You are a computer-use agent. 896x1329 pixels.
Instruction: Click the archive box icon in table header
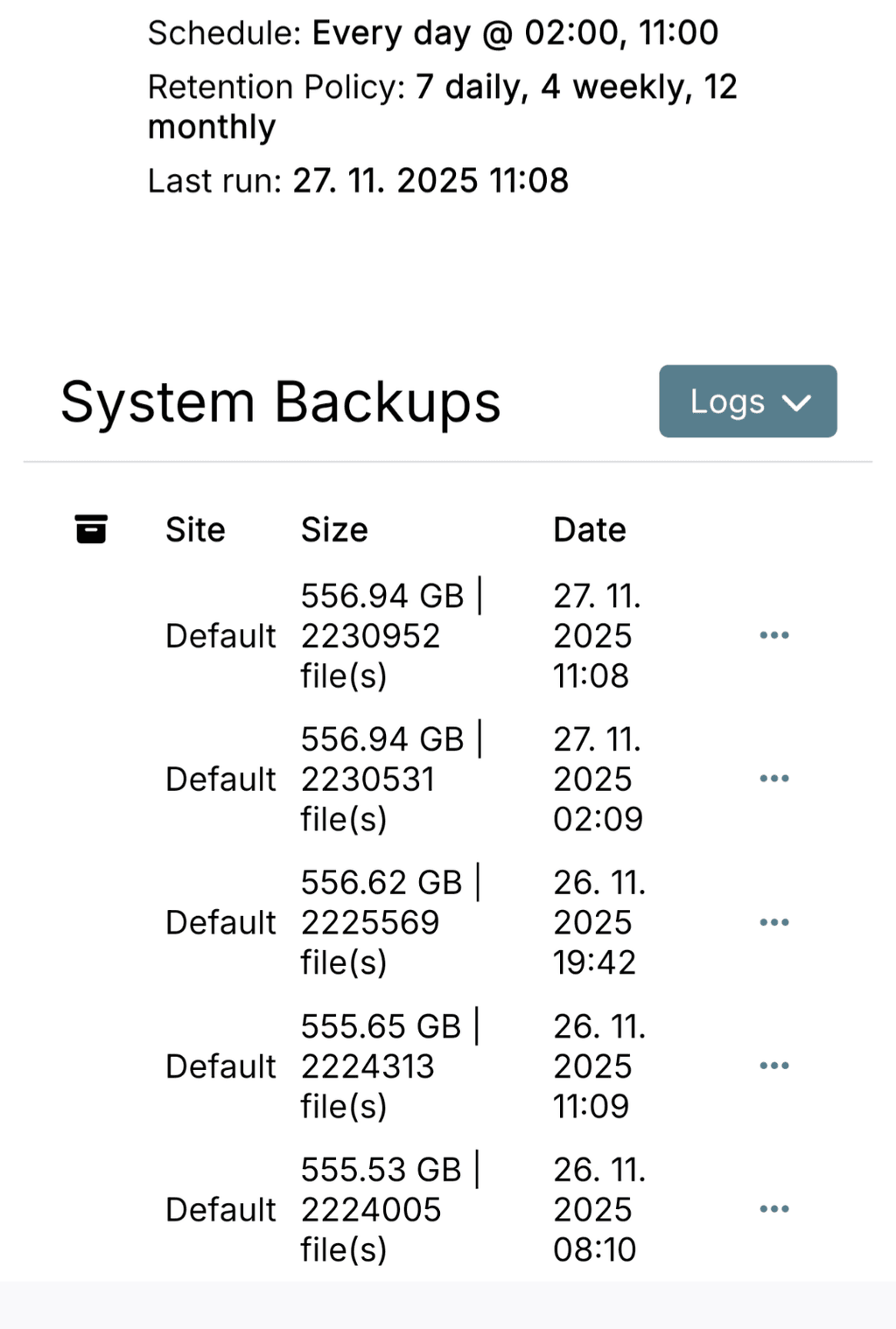pyautogui.click(x=91, y=529)
